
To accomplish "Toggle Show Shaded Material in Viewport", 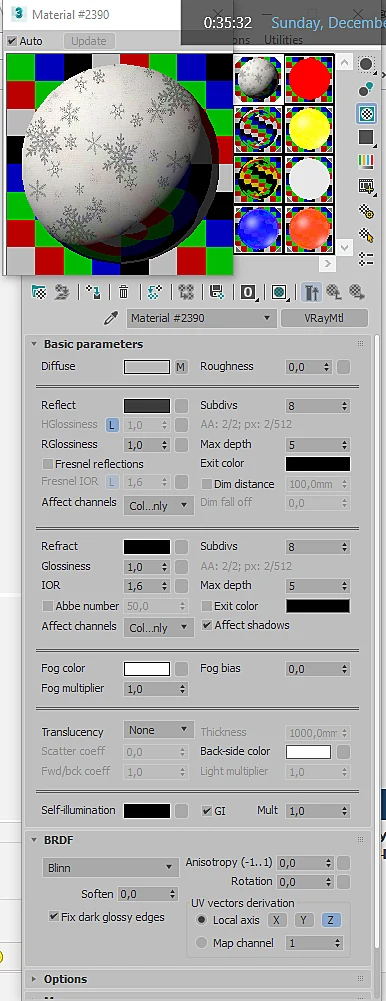I will (x=279, y=292).
